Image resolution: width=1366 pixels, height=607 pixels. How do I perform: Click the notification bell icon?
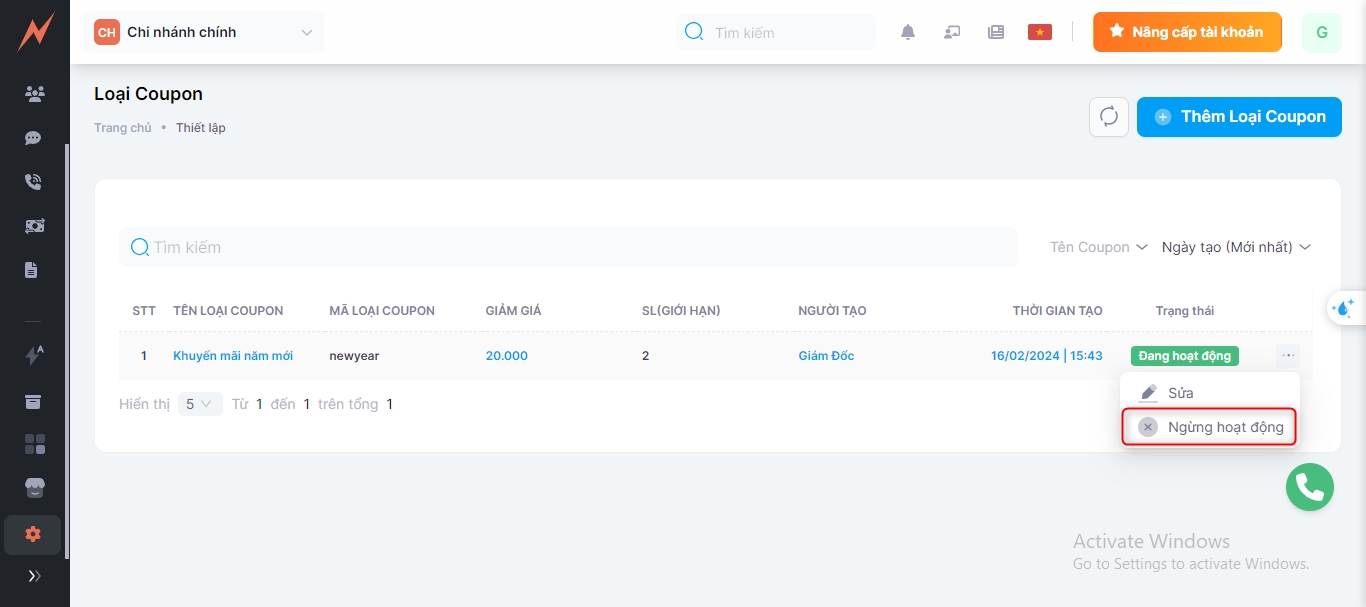tap(908, 32)
